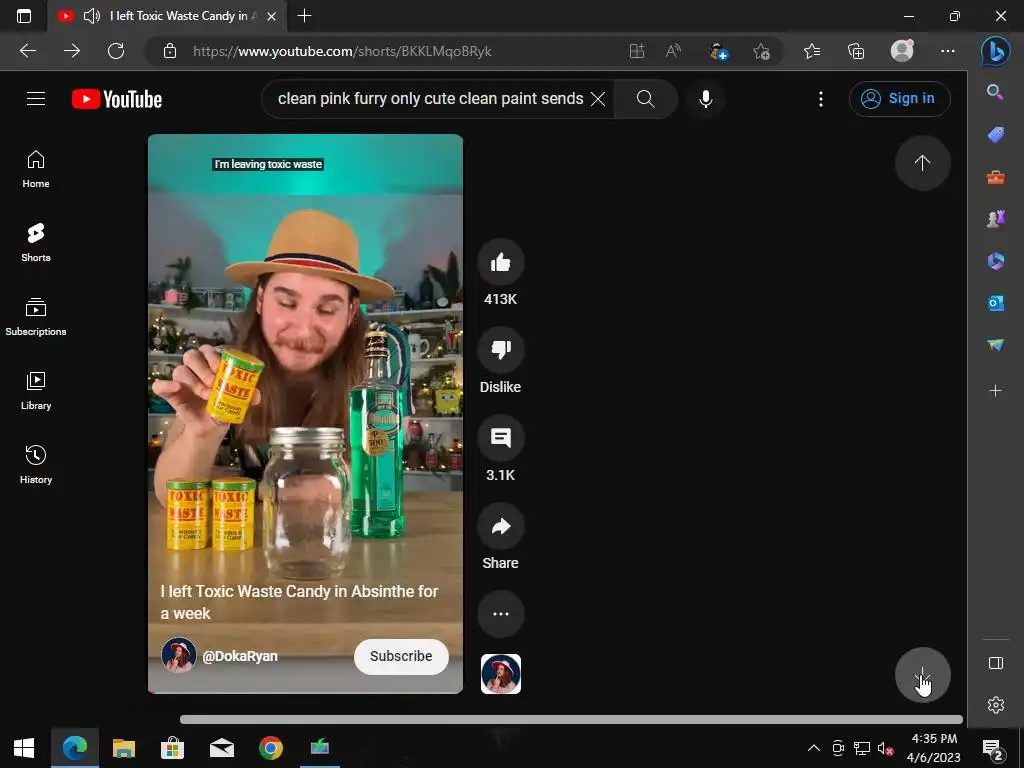Image resolution: width=1024 pixels, height=768 pixels.
Task: View site information lock icon
Action: tap(170, 51)
